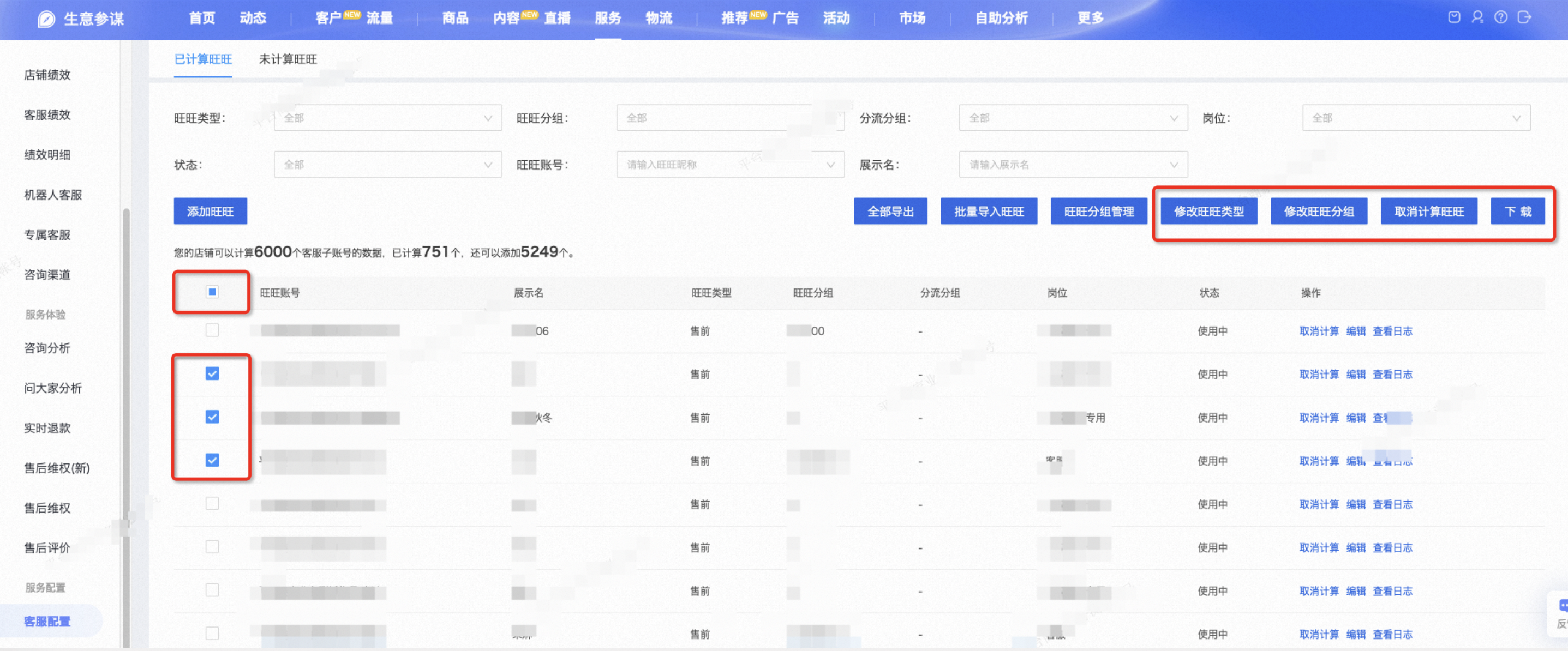Check the sixth table row checkbox

coord(212,546)
